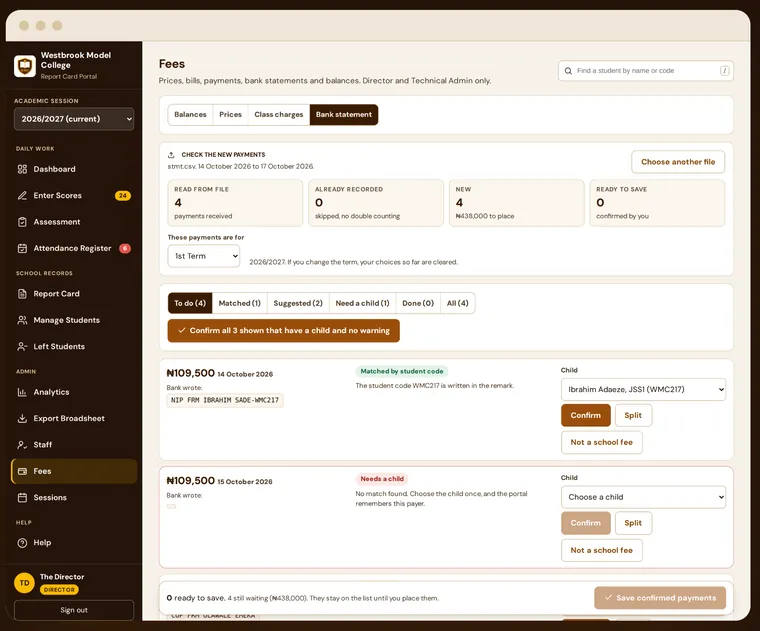760x631 pixels.
Task: Click the Help question mark icon
Action: point(22,543)
